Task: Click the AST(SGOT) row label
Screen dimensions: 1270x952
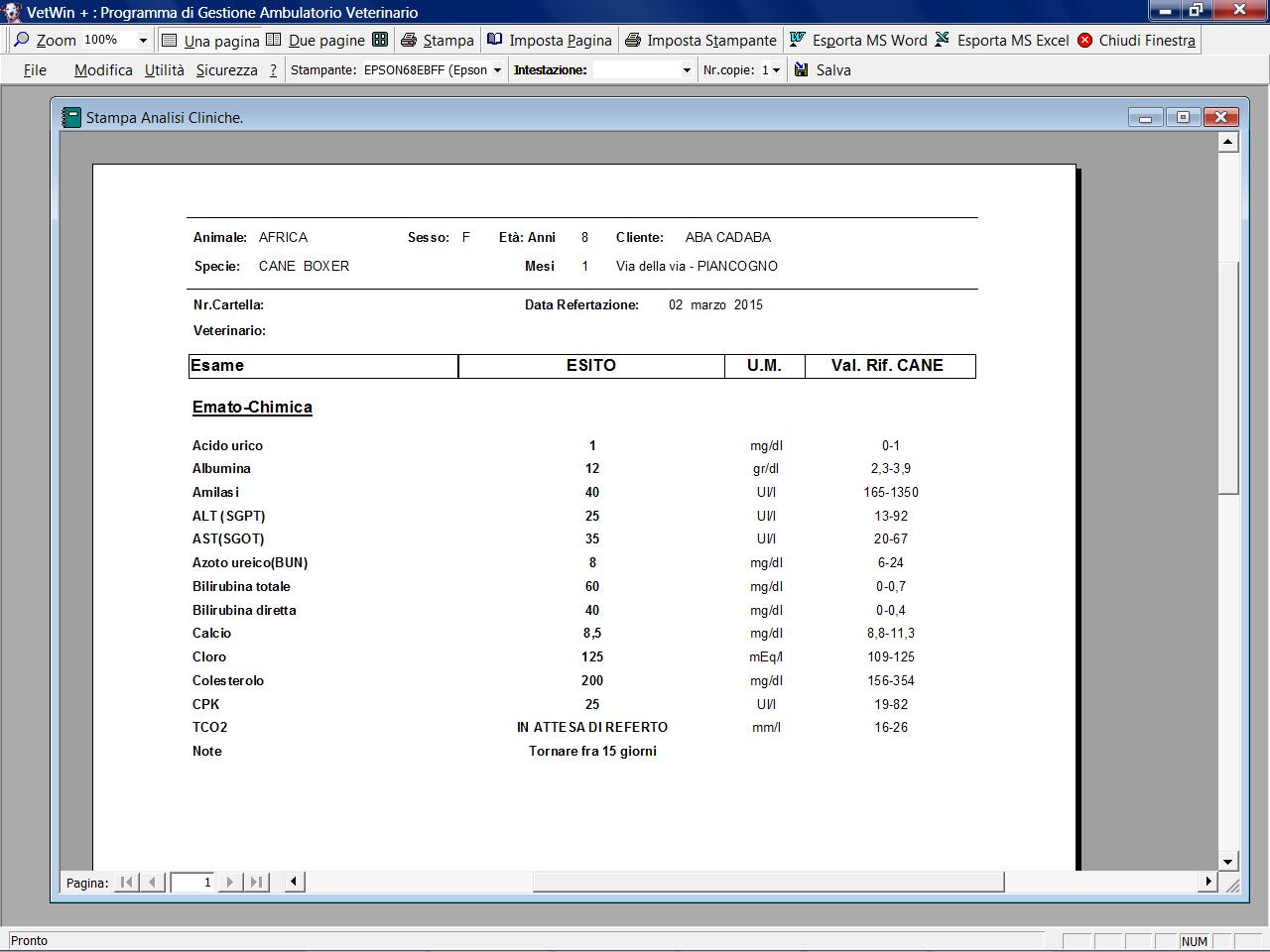Action: point(228,538)
